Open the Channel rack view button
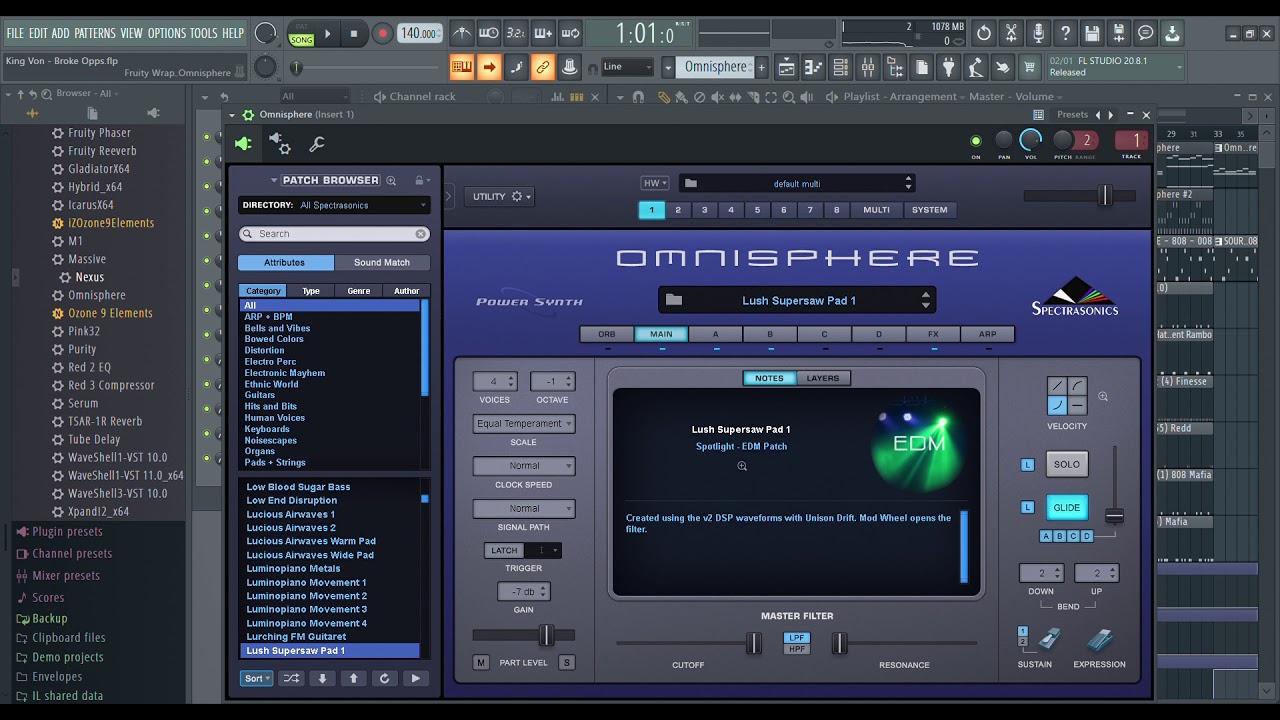The width and height of the screenshot is (1280, 720). [x=840, y=67]
